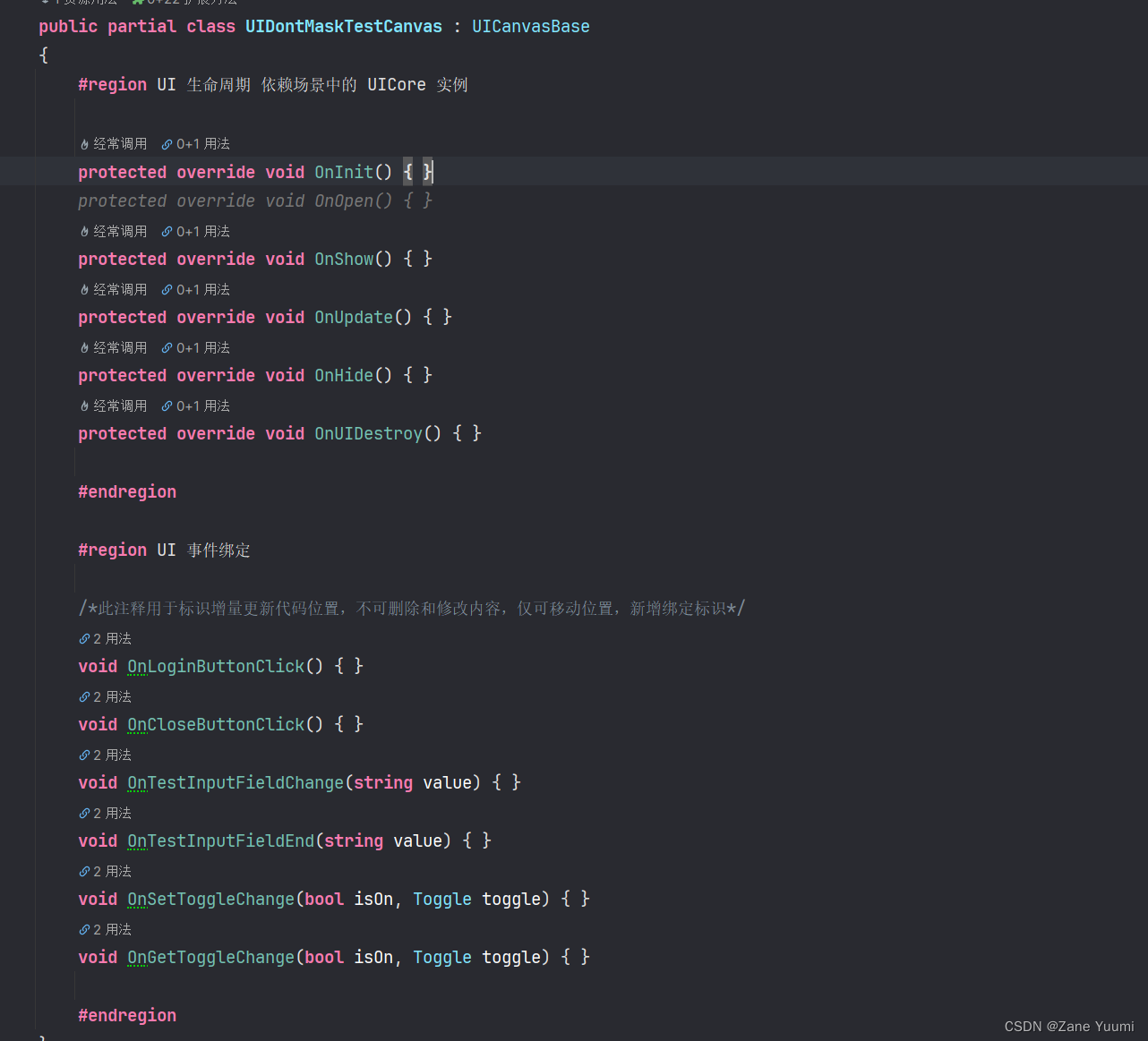Click the chain-link usages icon above OnSetToggleChange
The height and width of the screenshot is (1041, 1148).
[x=84, y=872]
